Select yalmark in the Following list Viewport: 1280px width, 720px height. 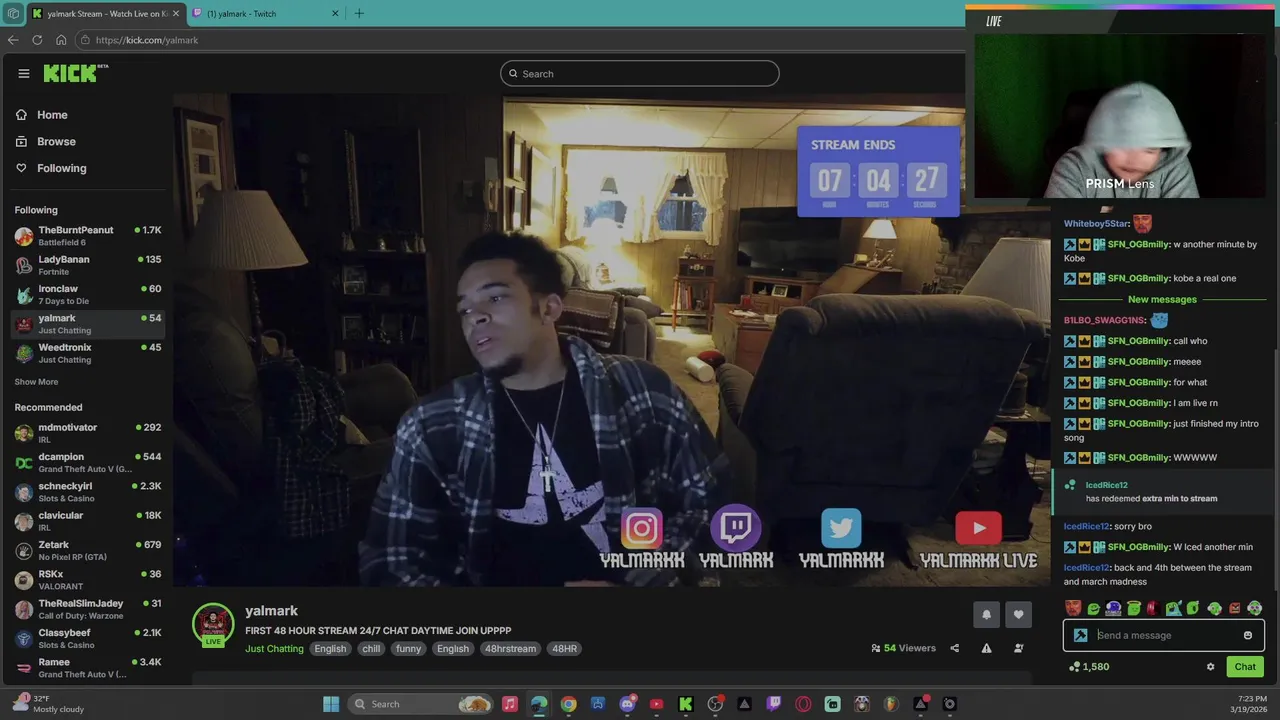[88, 324]
